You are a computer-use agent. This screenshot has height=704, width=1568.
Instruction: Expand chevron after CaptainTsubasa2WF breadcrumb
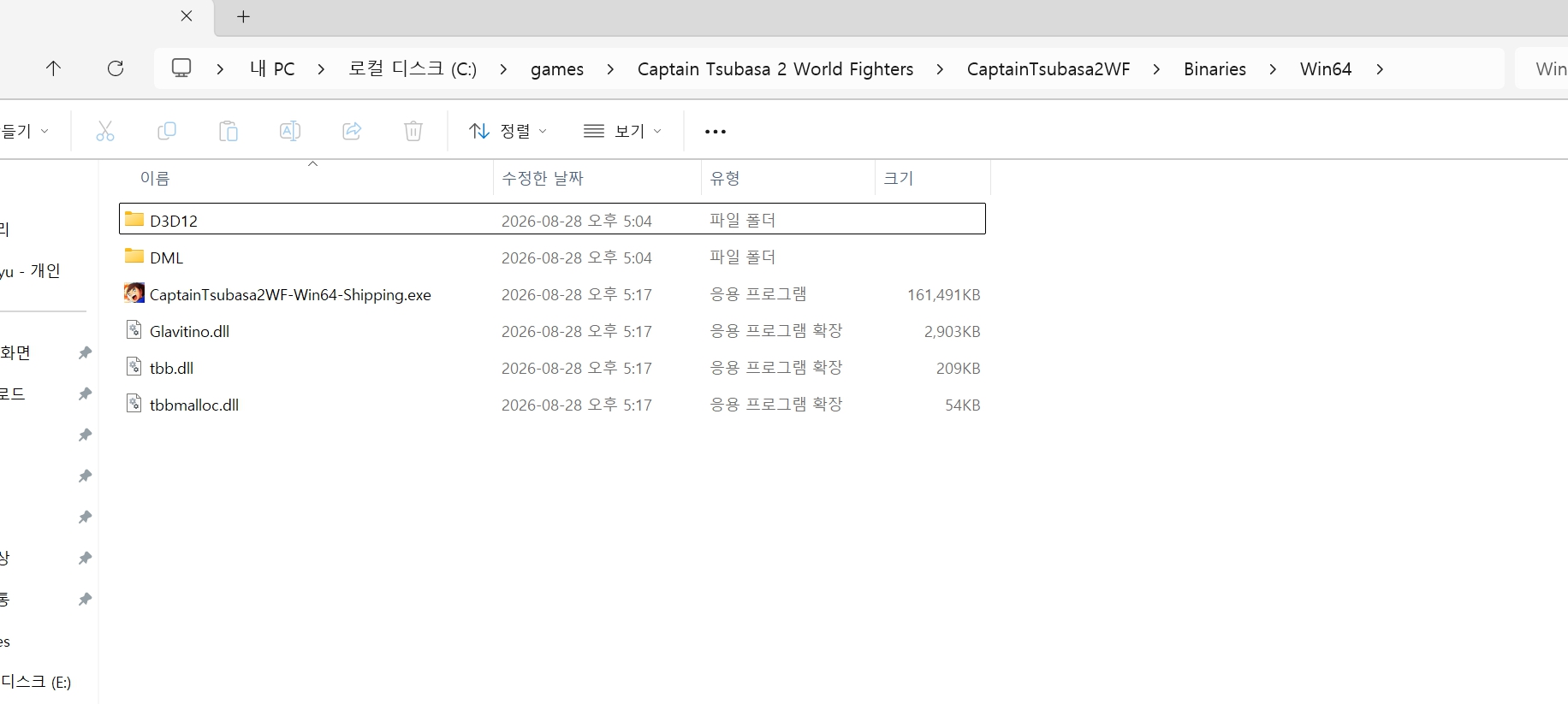(1157, 69)
